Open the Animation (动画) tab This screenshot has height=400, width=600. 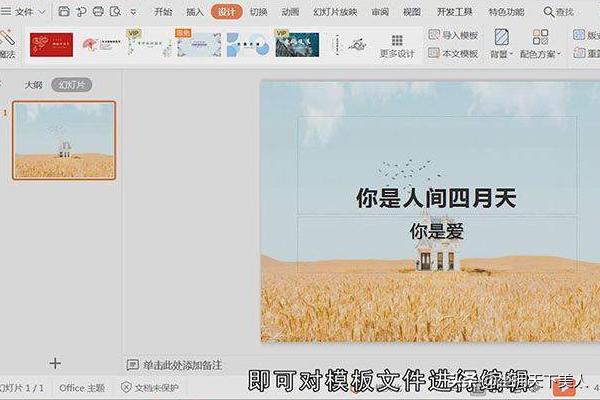(x=289, y=12)
